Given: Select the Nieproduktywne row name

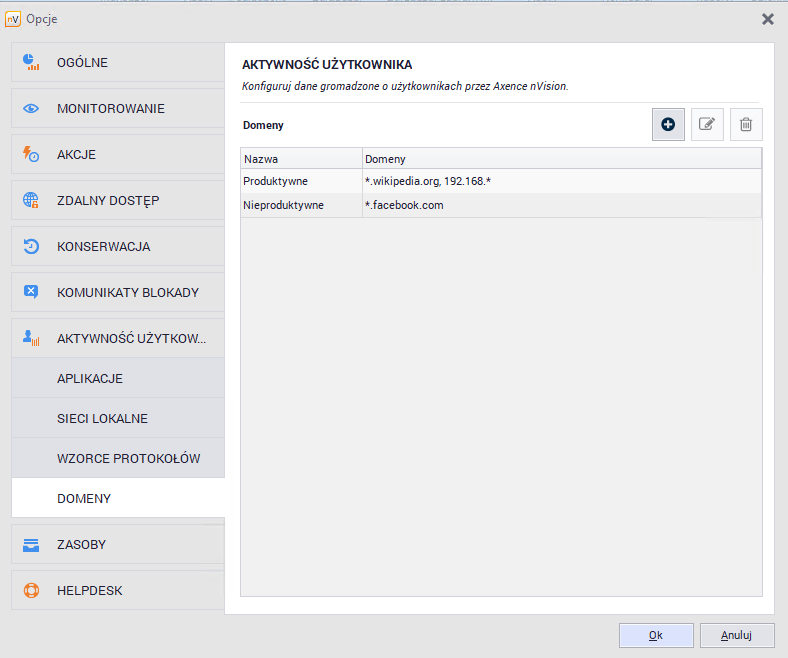Looking at the screenshot, I should tap(283, 205).
